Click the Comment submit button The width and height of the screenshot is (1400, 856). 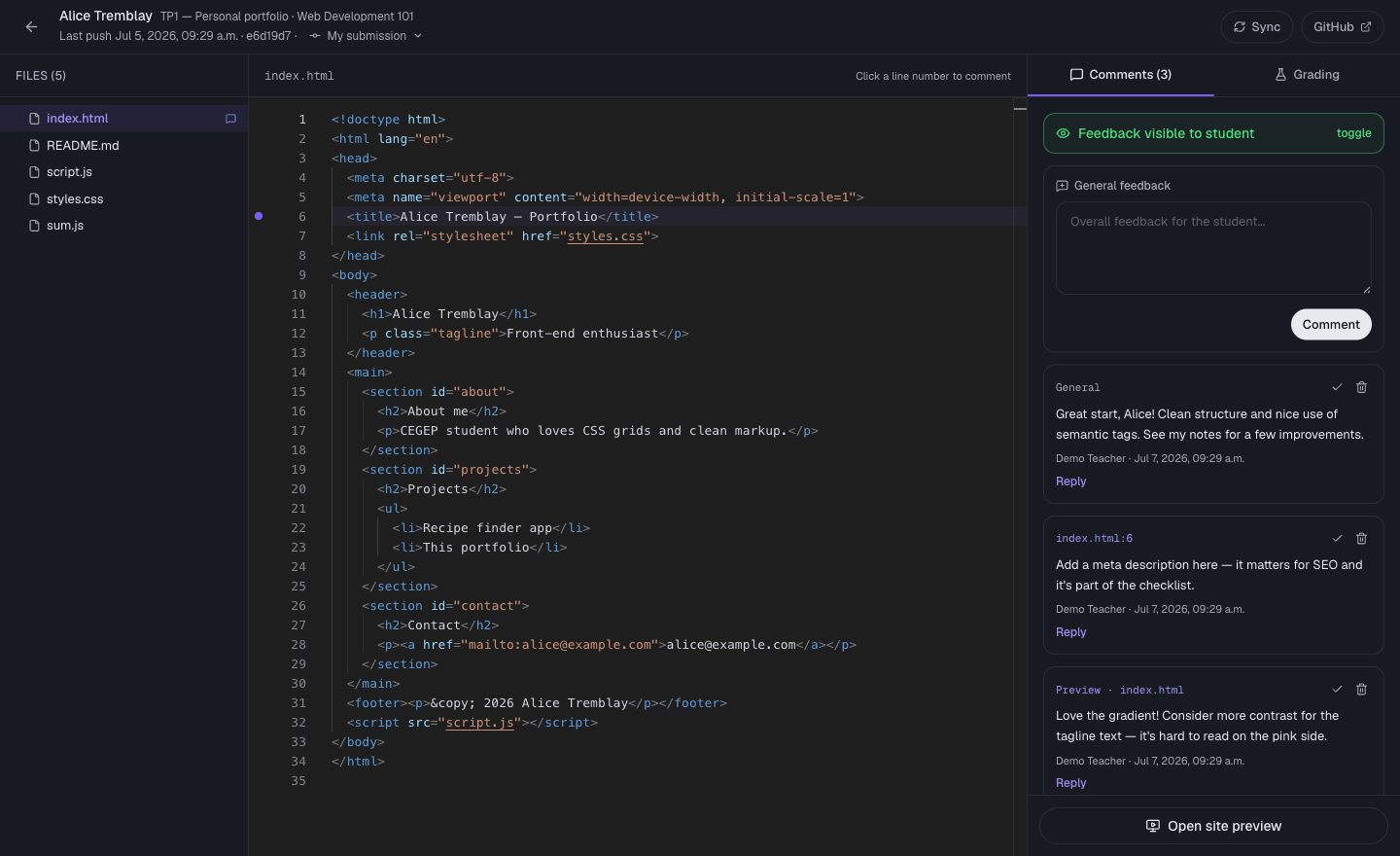tap(1331, 325)
